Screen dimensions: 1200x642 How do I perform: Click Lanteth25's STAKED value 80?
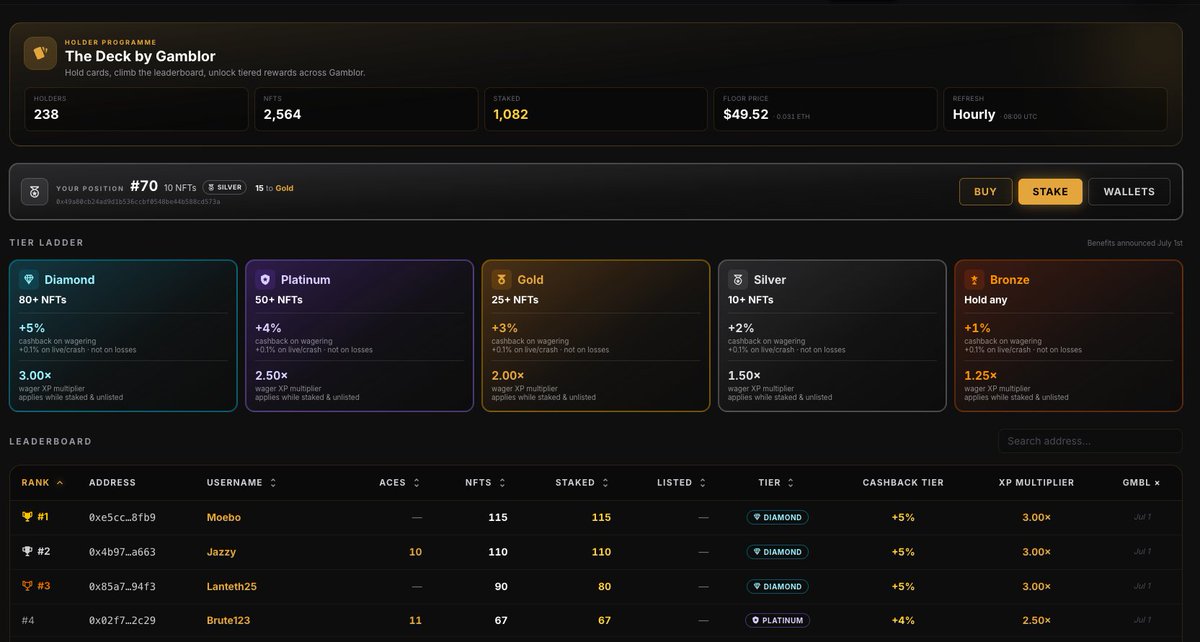603,586
